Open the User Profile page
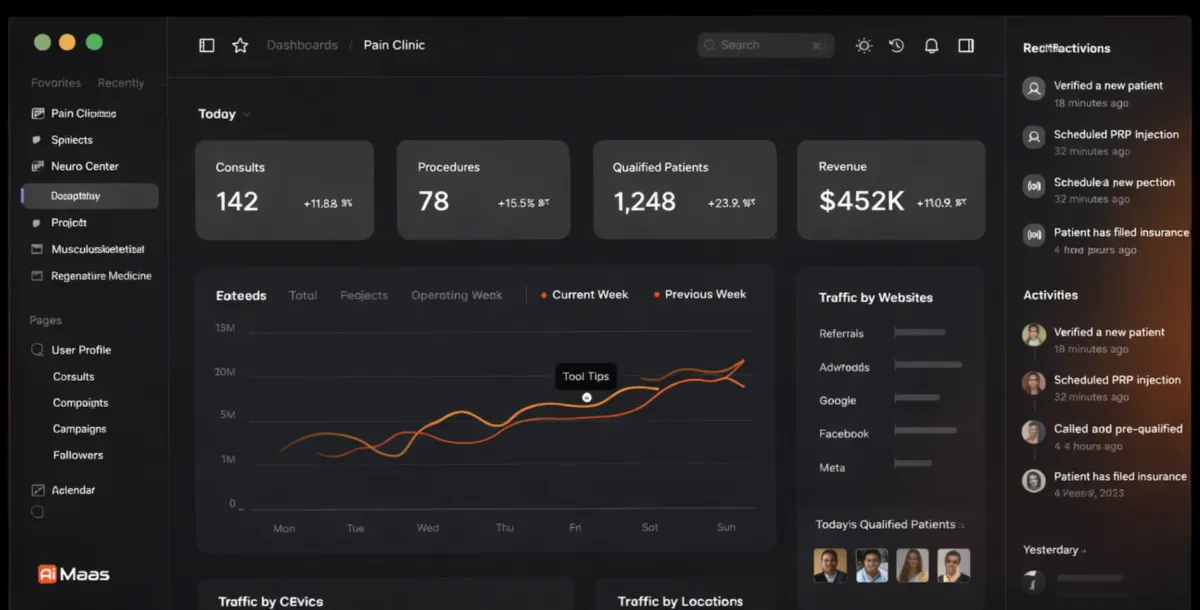The height and width of the screenshot is (610, 1200). (81, 350)
